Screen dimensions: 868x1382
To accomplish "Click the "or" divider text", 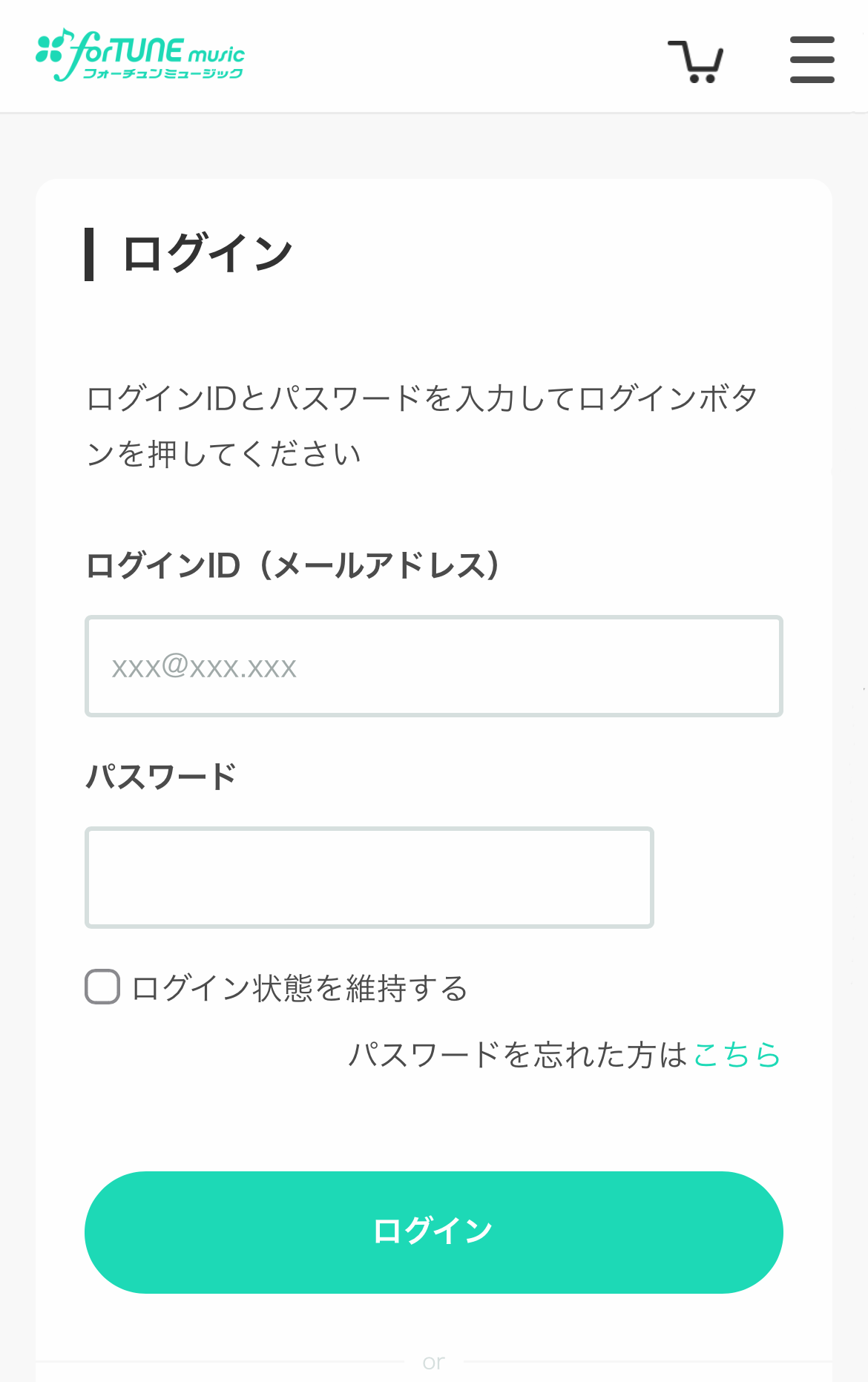I will click(x=433, y=1362).
